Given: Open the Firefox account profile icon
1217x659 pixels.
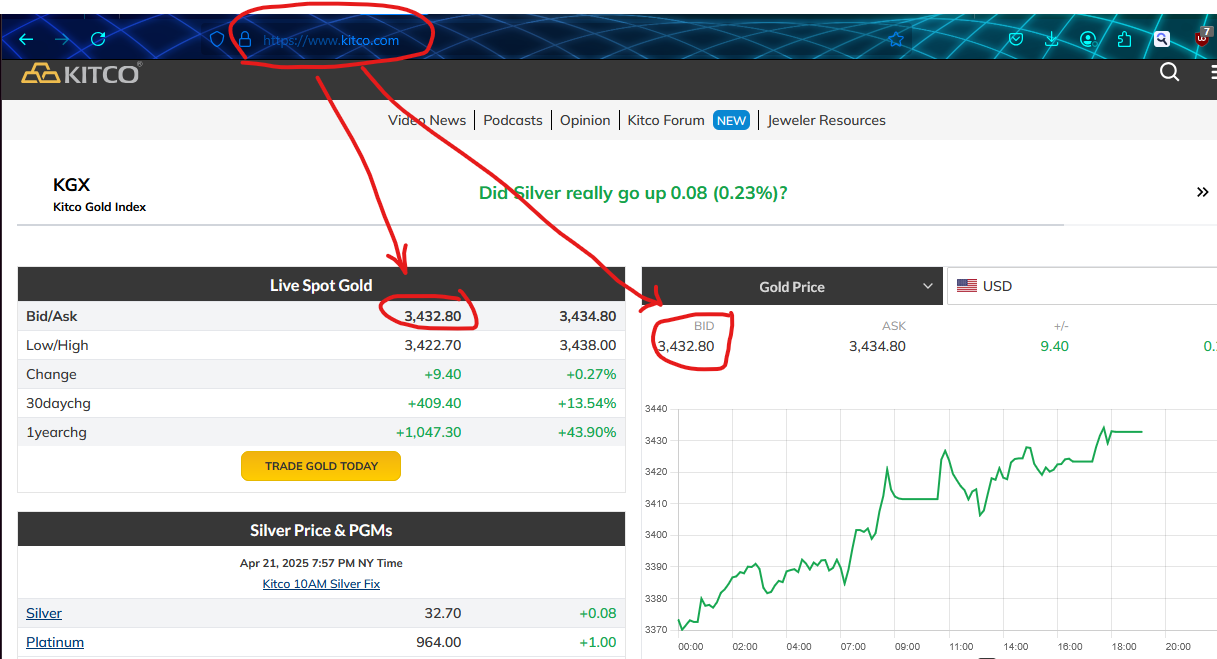Looking at the screenshot, I should tap(1088, 39).
